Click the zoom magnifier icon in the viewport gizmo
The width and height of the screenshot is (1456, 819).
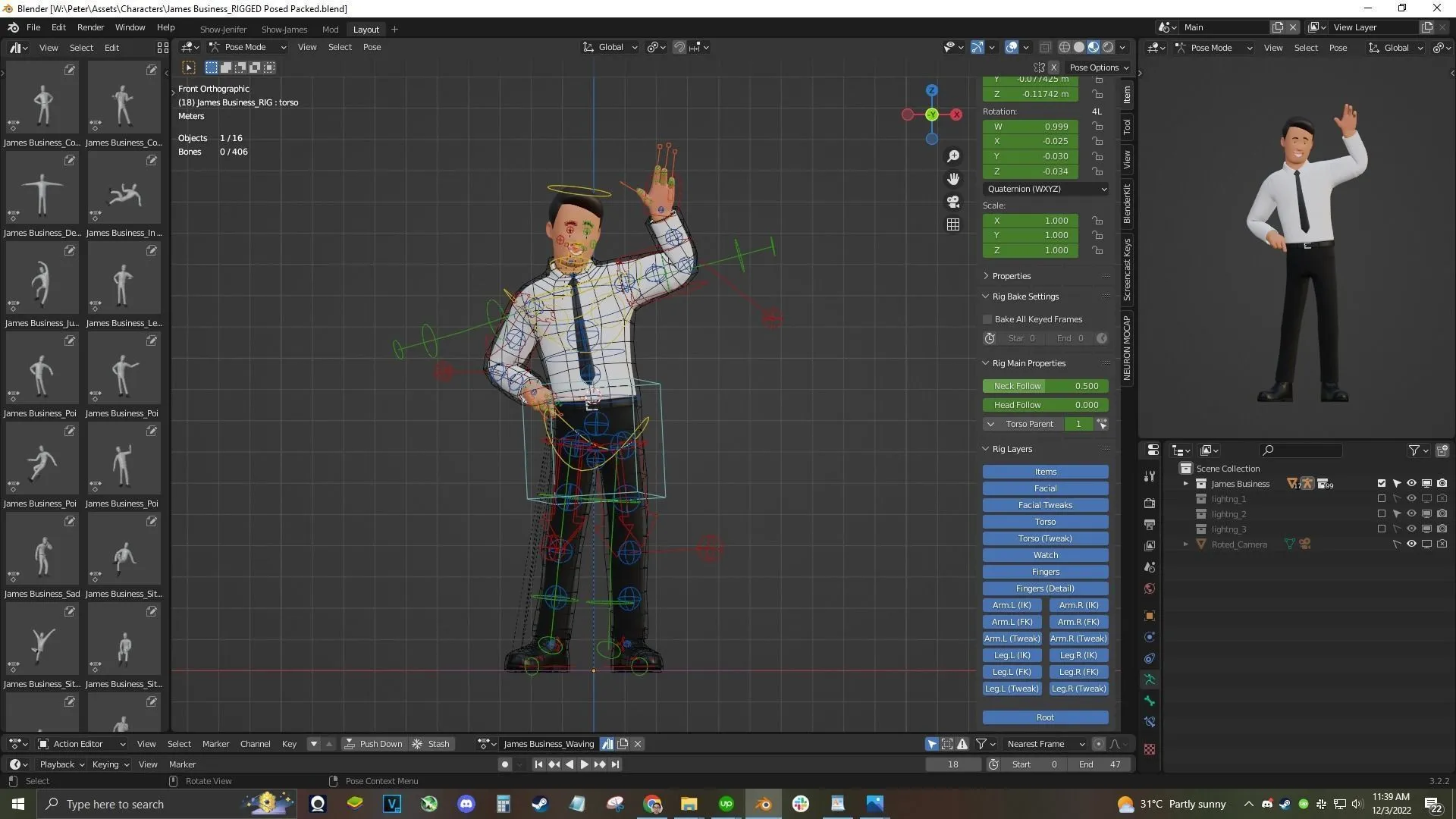click(x=953, y=155)
